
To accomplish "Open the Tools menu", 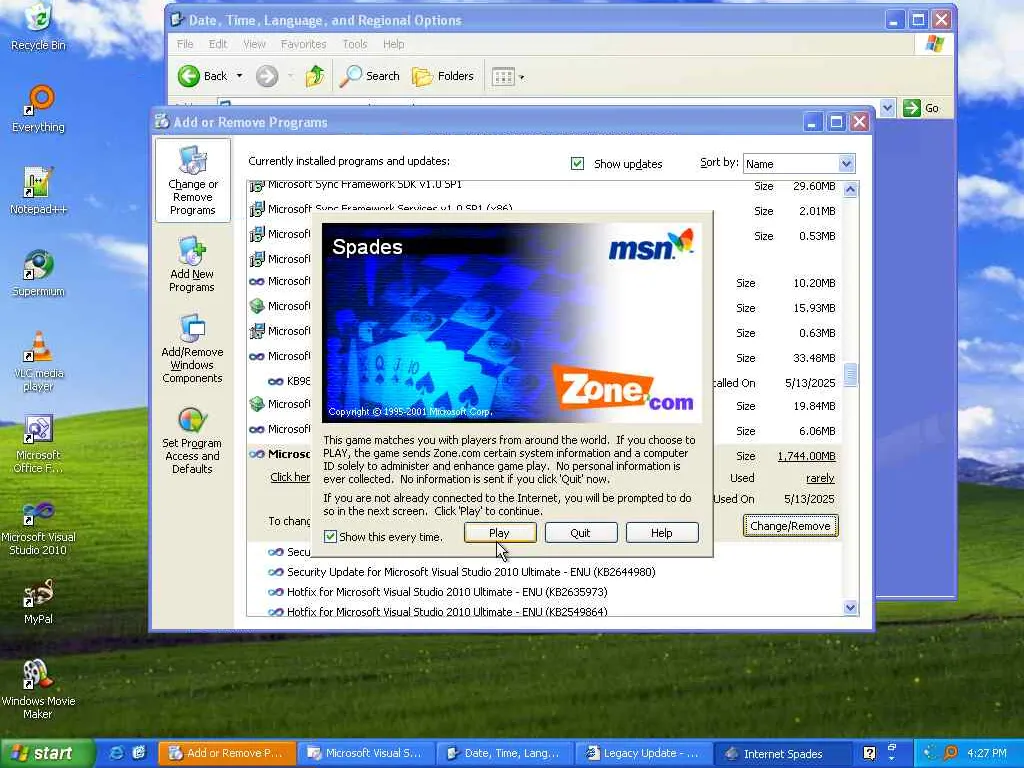I will tap(355, 44).
